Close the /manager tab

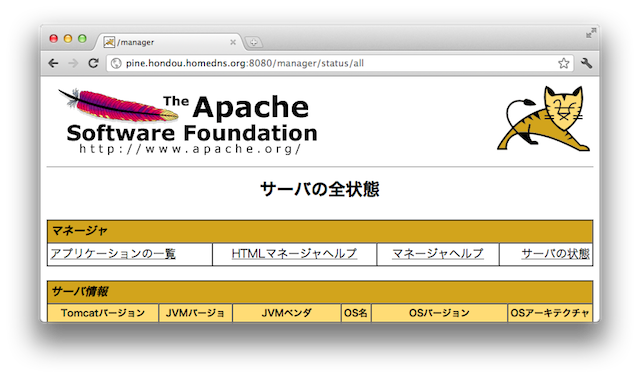[233, 42]
